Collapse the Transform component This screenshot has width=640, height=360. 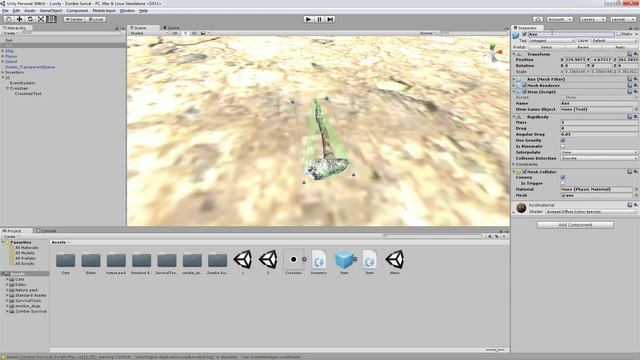click(514, 54)
